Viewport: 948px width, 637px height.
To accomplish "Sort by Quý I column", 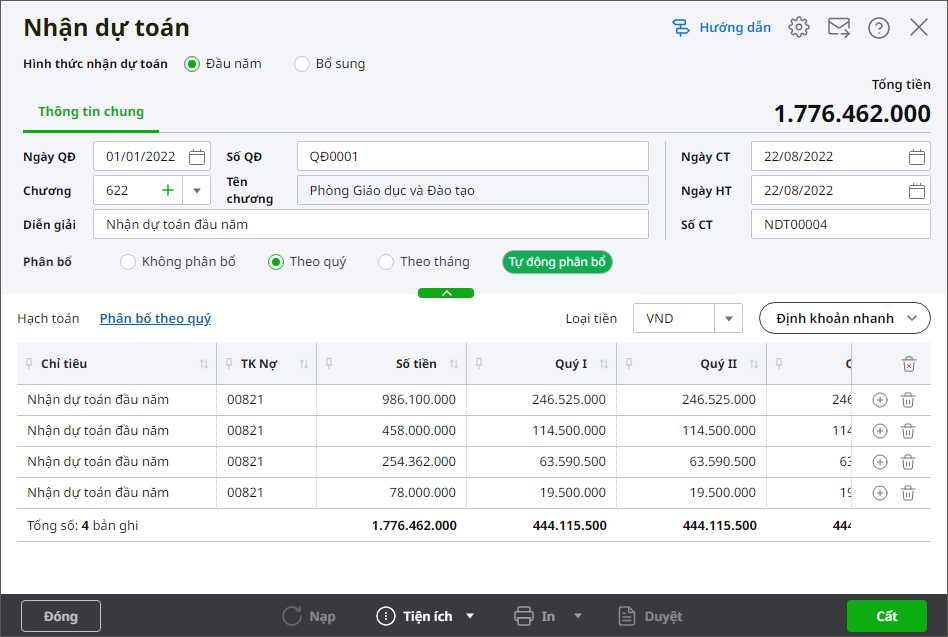I will (x=604, y=364).
